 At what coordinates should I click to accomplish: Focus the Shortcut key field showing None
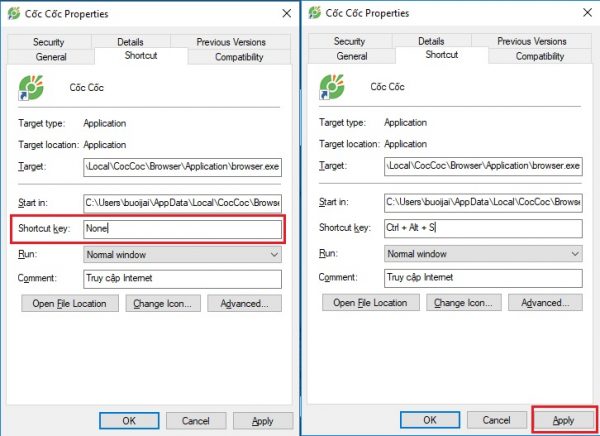[183, 229]
